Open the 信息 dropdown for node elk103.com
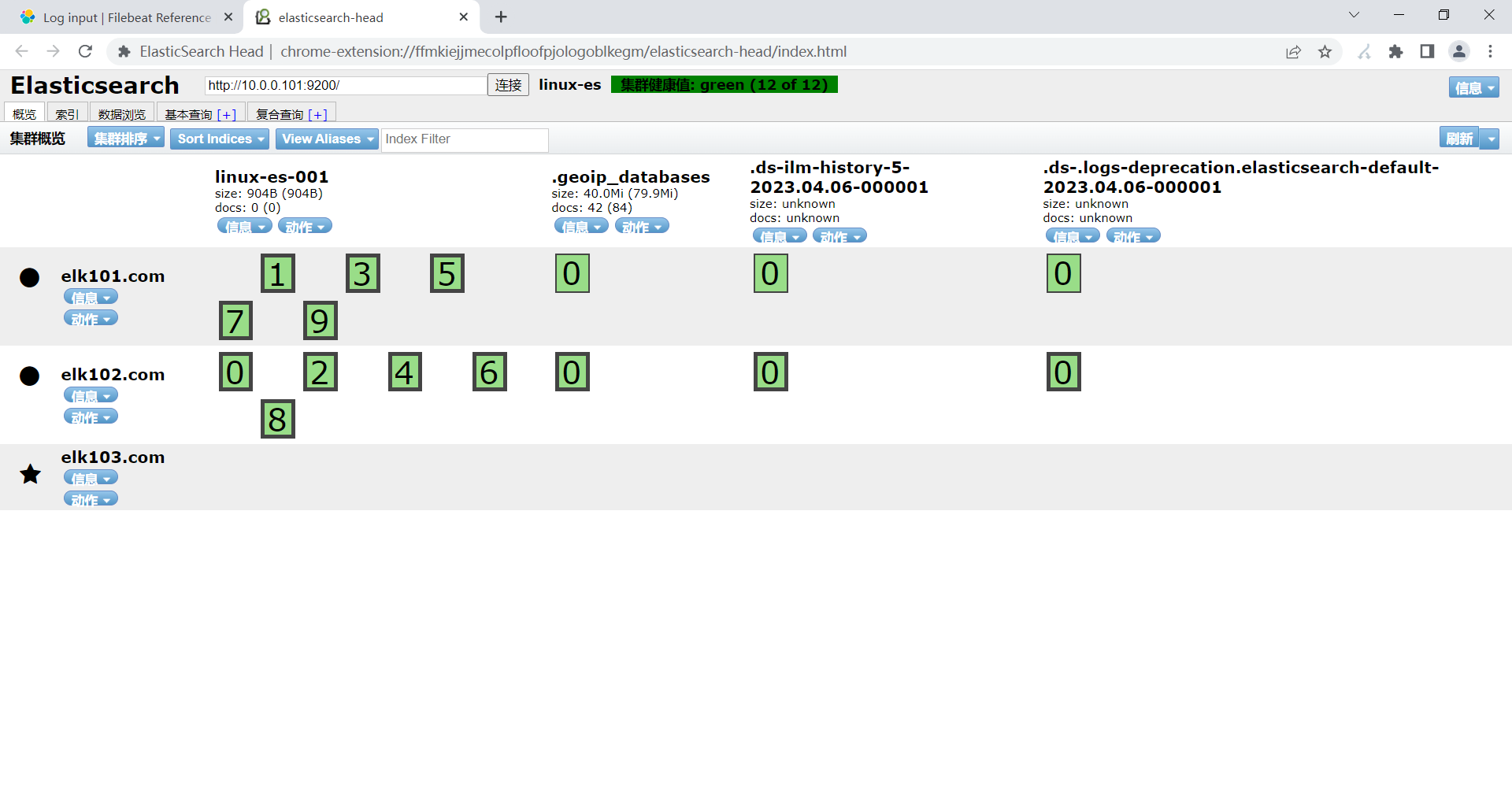Screen dimensions: 1512x811 click(91, 478)
